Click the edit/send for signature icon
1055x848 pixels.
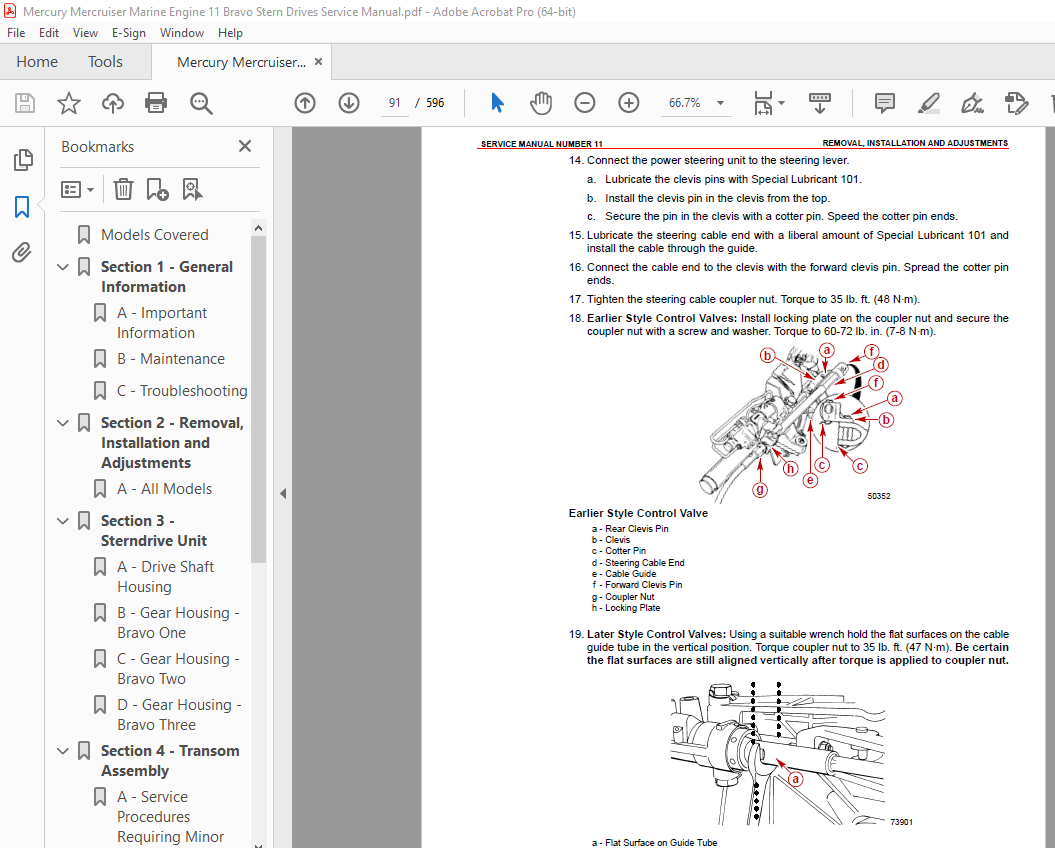click(1016, 103)
